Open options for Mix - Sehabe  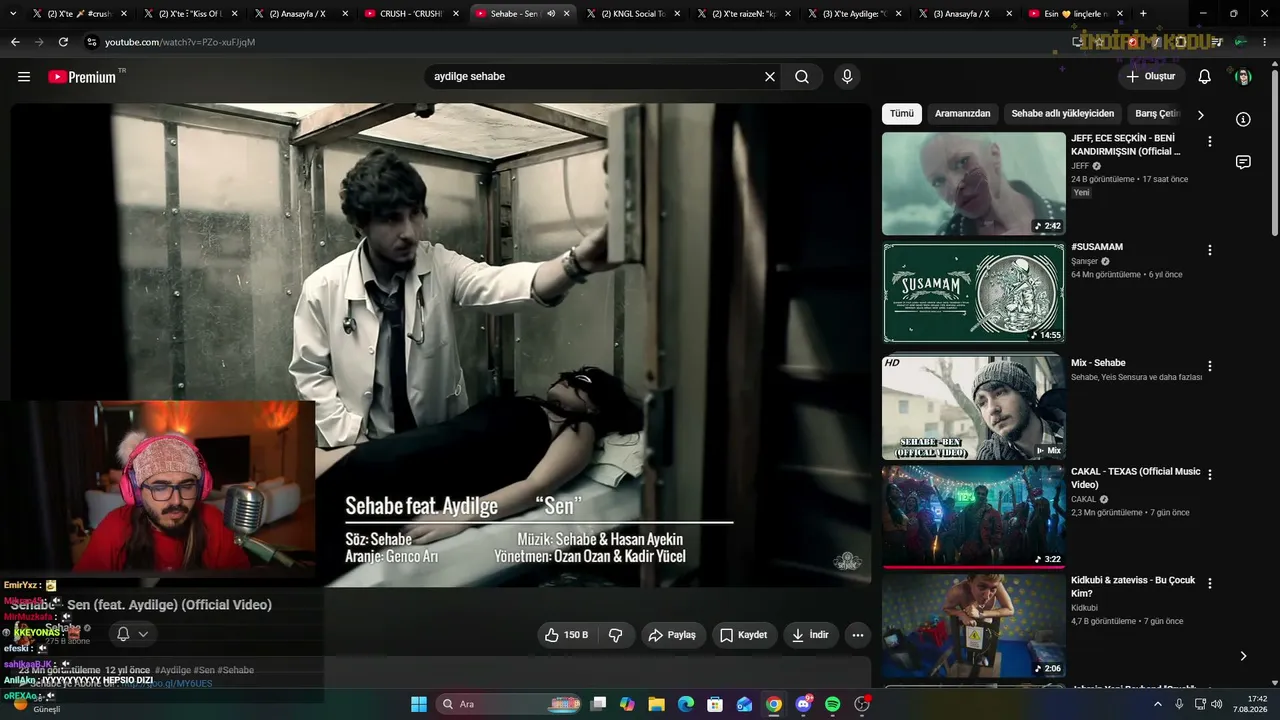coord(1210,366)
